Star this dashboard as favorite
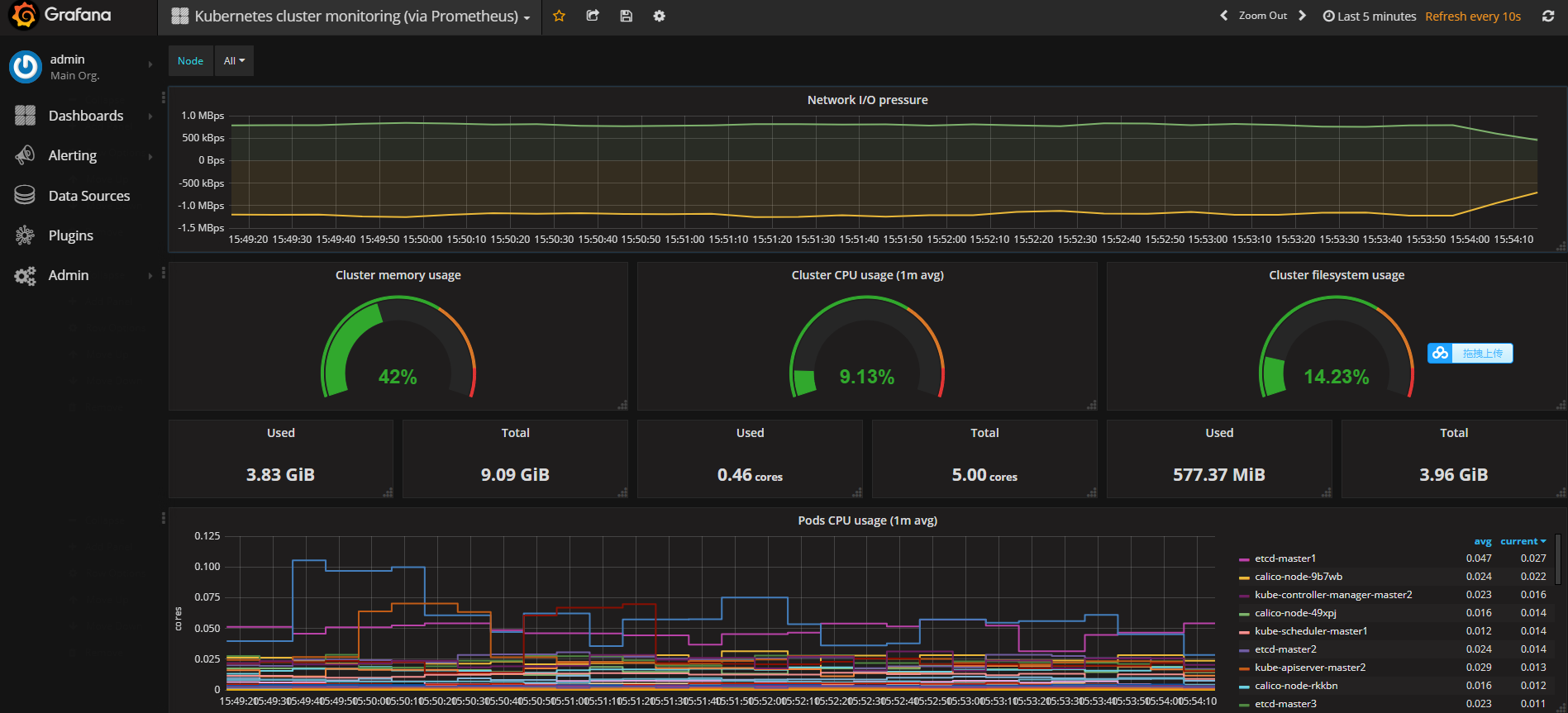Screen dimensions: 1568x713 pos(559,16)
